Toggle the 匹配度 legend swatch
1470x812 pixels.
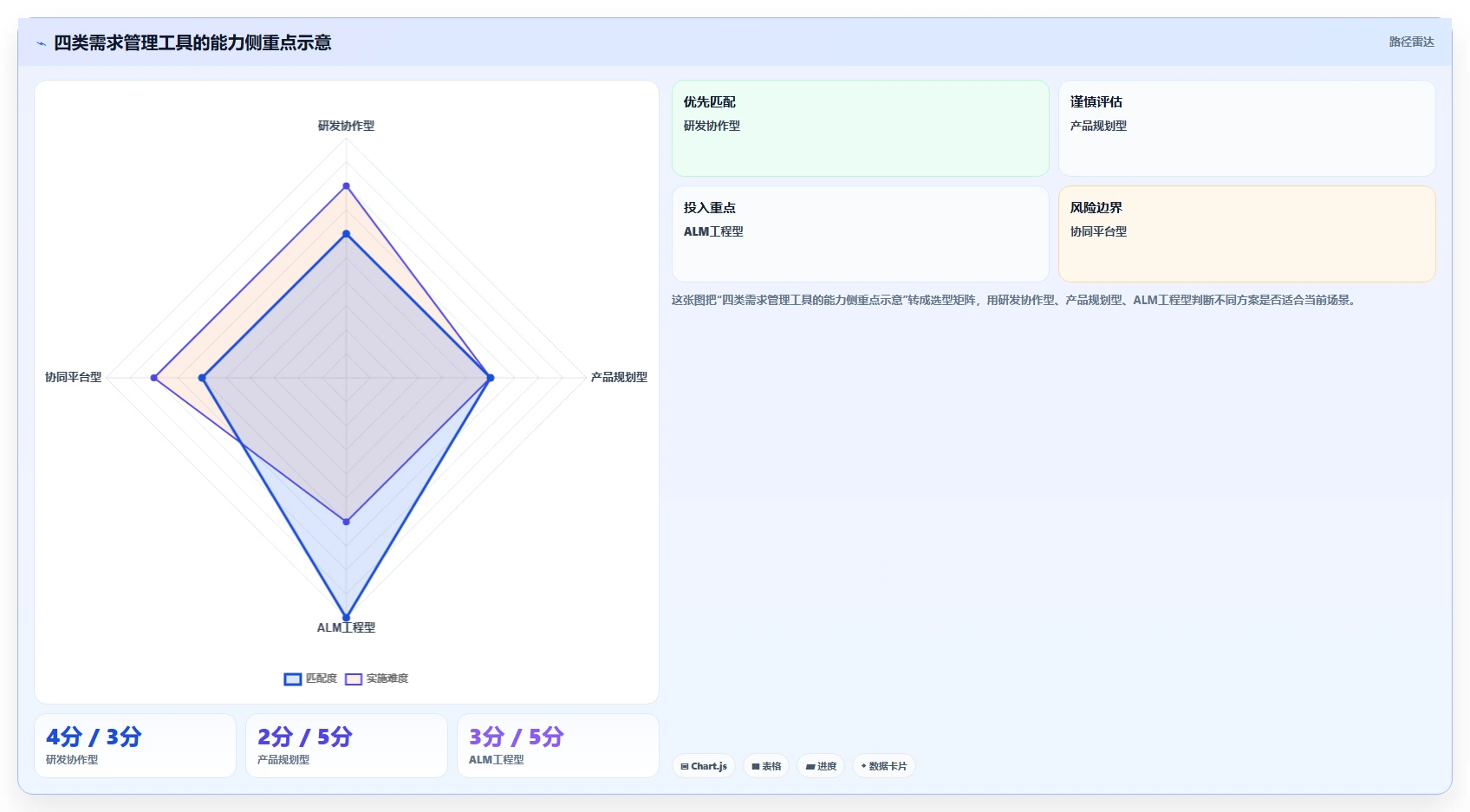[293, 679]
